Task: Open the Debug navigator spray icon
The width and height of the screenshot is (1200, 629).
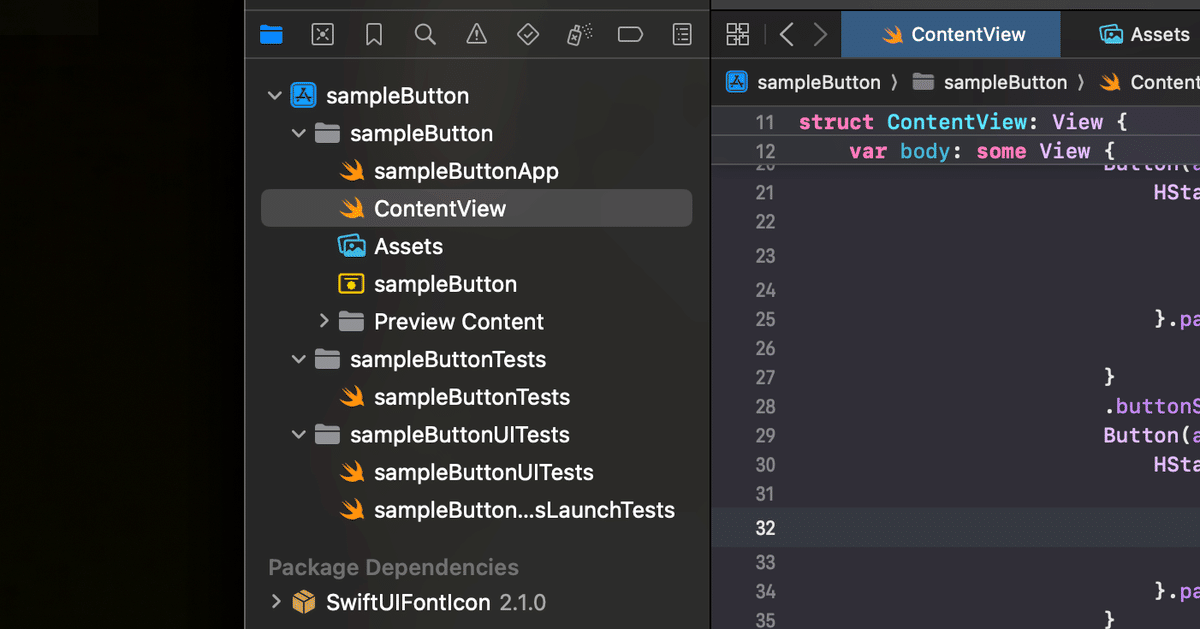Action: [579, 35]
